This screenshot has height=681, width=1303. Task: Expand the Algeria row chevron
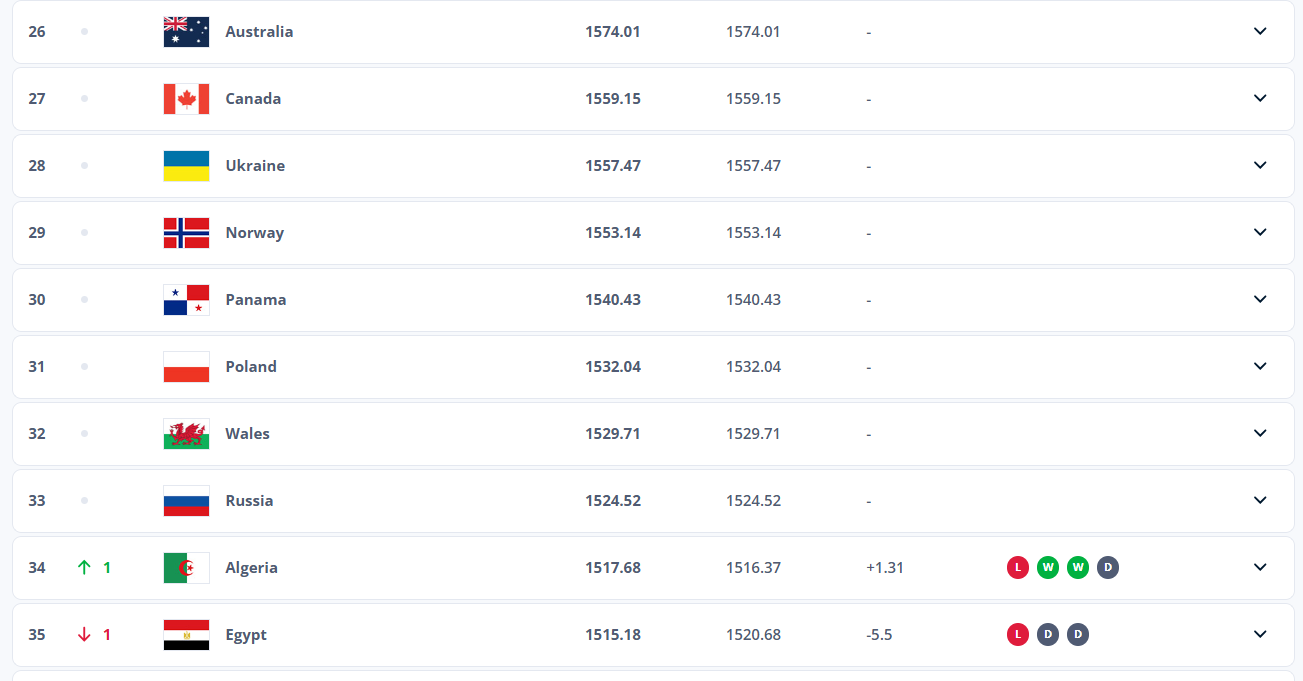point(1260,568)
